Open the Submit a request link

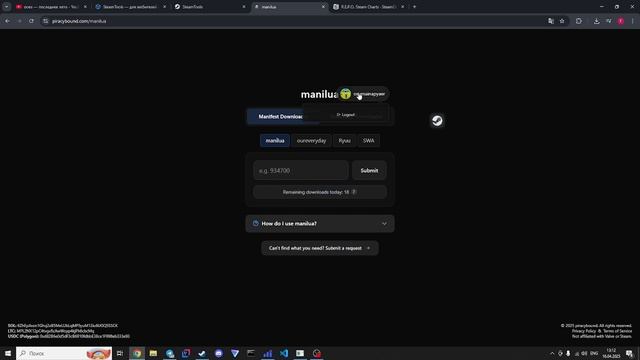(320, 248)
